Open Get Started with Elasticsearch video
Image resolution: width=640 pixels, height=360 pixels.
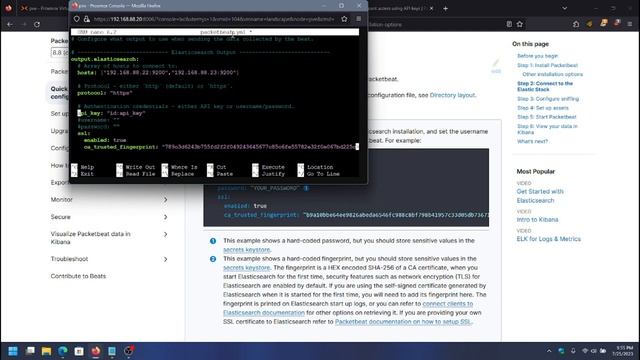tap(540, 196)
